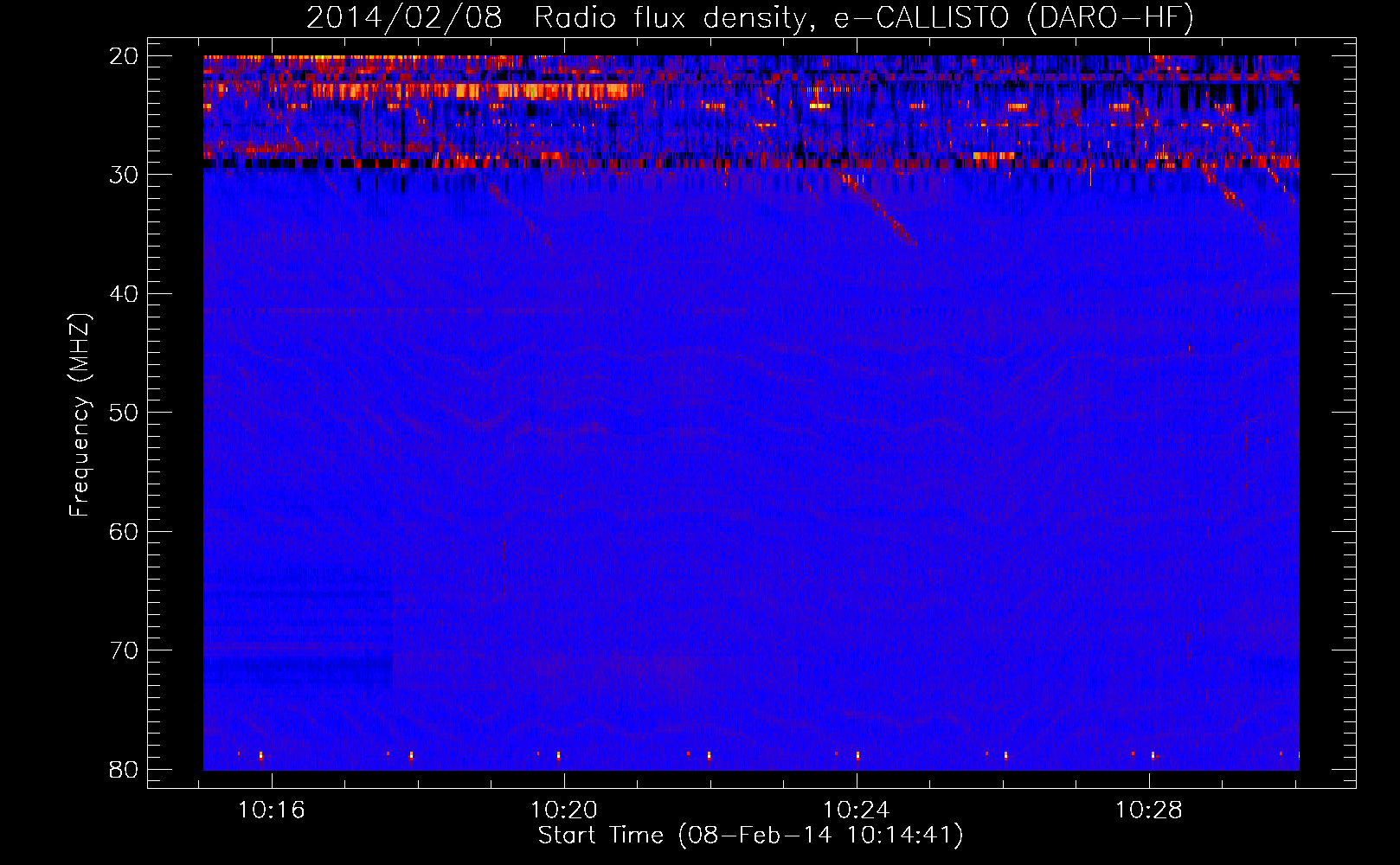Click the '40' frequency tick label
Image resolution: width=1400 pixels, height=865 pixels.
point(124,294)
